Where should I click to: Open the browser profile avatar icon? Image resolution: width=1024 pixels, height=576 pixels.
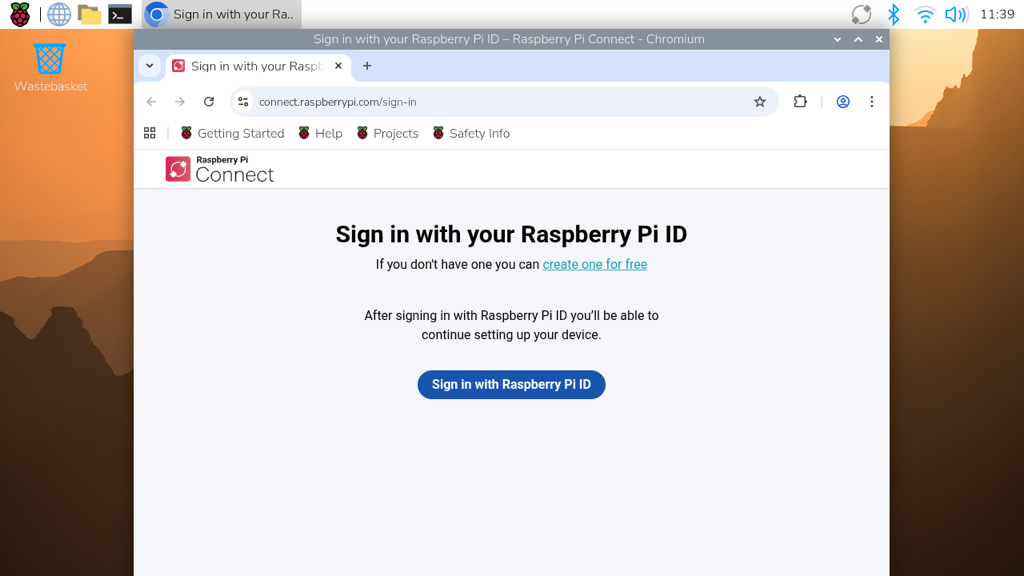843,101
